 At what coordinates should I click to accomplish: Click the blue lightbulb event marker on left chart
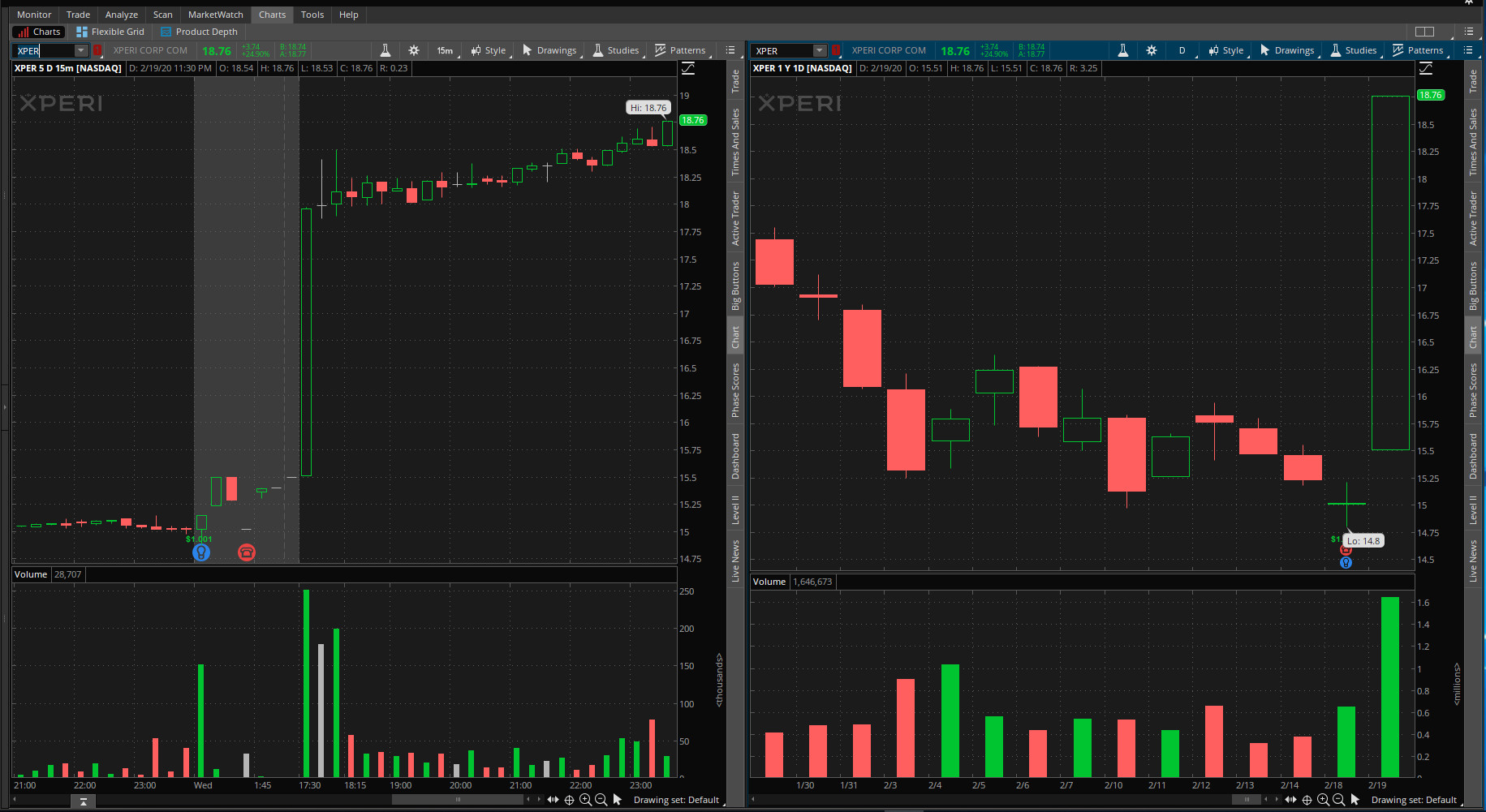[201, 552]
